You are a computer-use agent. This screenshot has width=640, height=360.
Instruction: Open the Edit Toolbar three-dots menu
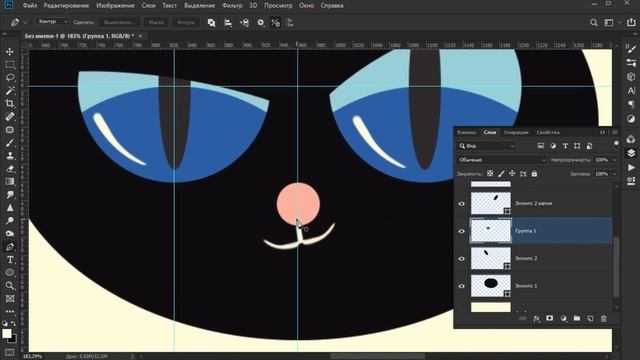pos(10,311)
